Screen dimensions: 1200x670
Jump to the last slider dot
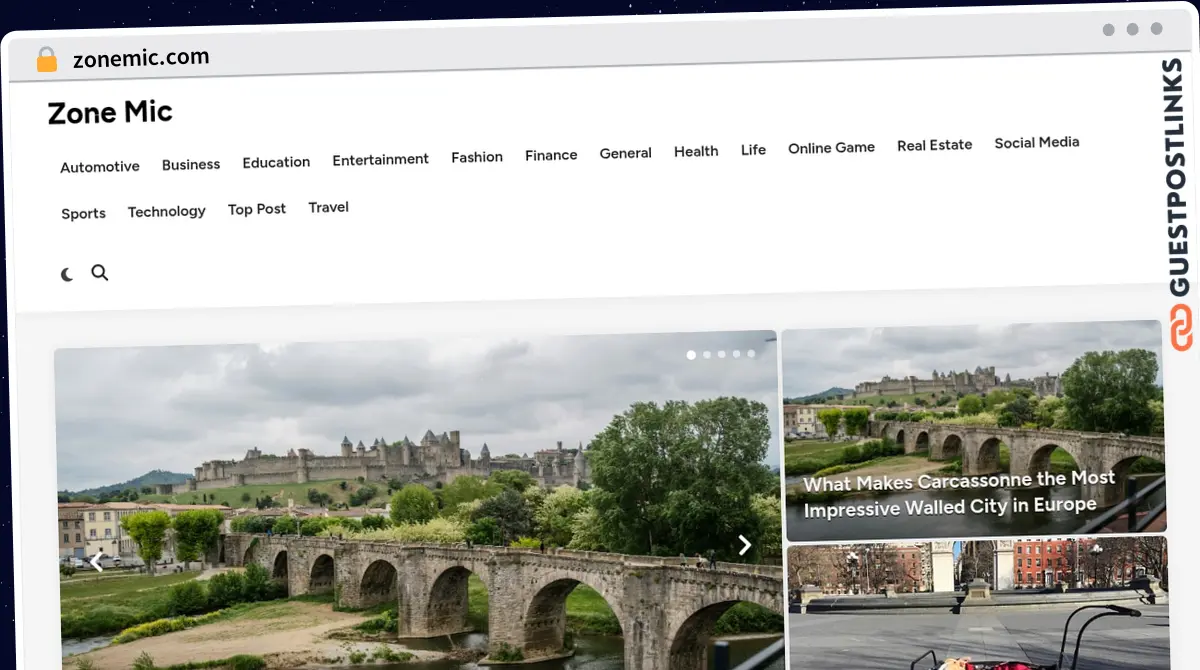tap(751, 353)
